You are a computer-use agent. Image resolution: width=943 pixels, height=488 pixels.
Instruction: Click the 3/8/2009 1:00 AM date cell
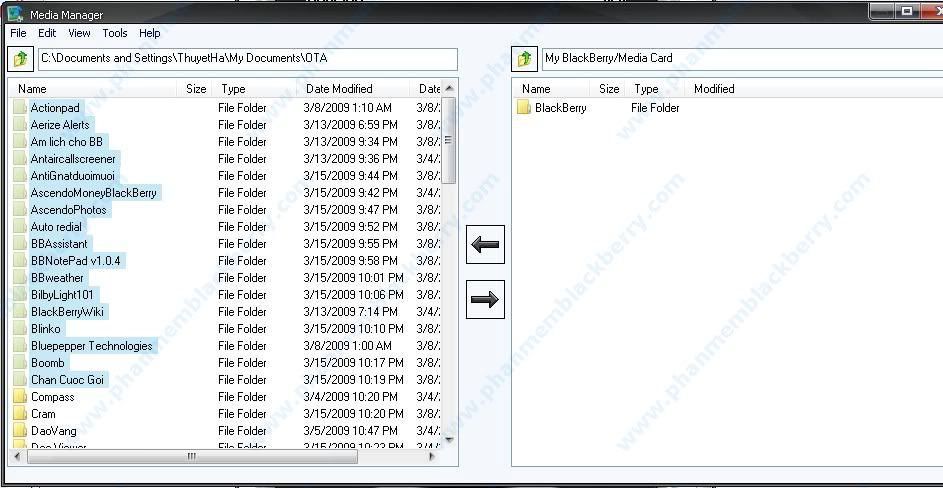pos(348,345)
